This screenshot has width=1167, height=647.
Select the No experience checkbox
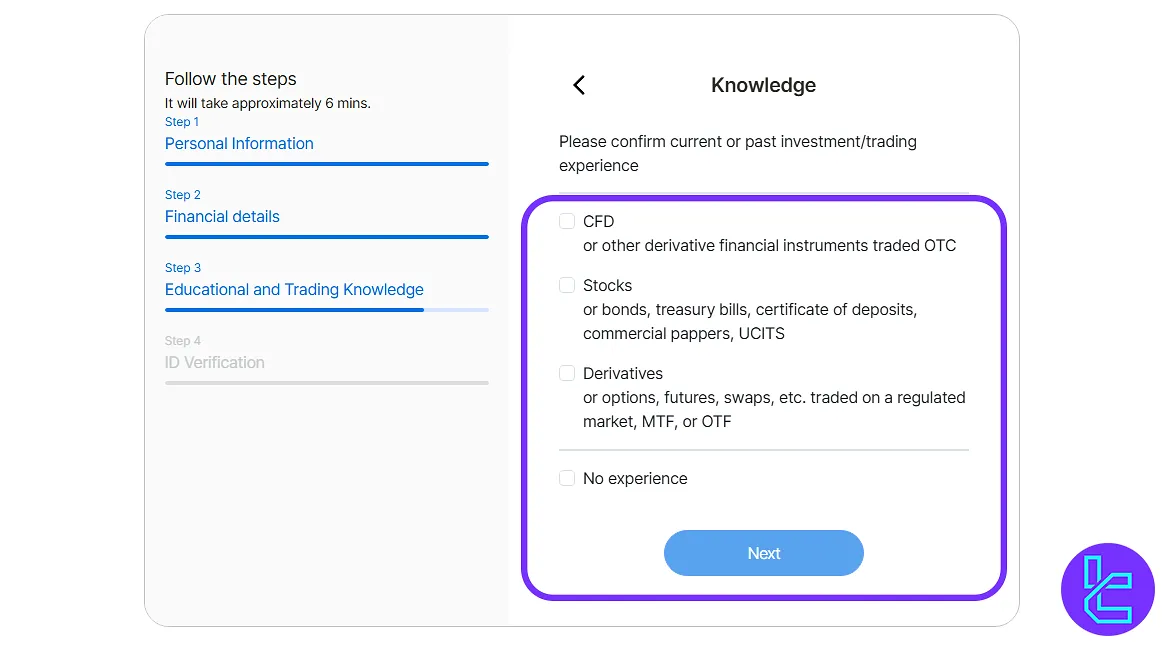567,479
